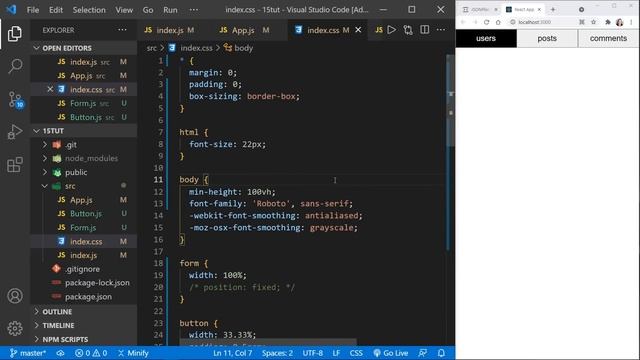Open the menu bar overflow ellipsis
640x360 pixels.
[x=194, y=10]
